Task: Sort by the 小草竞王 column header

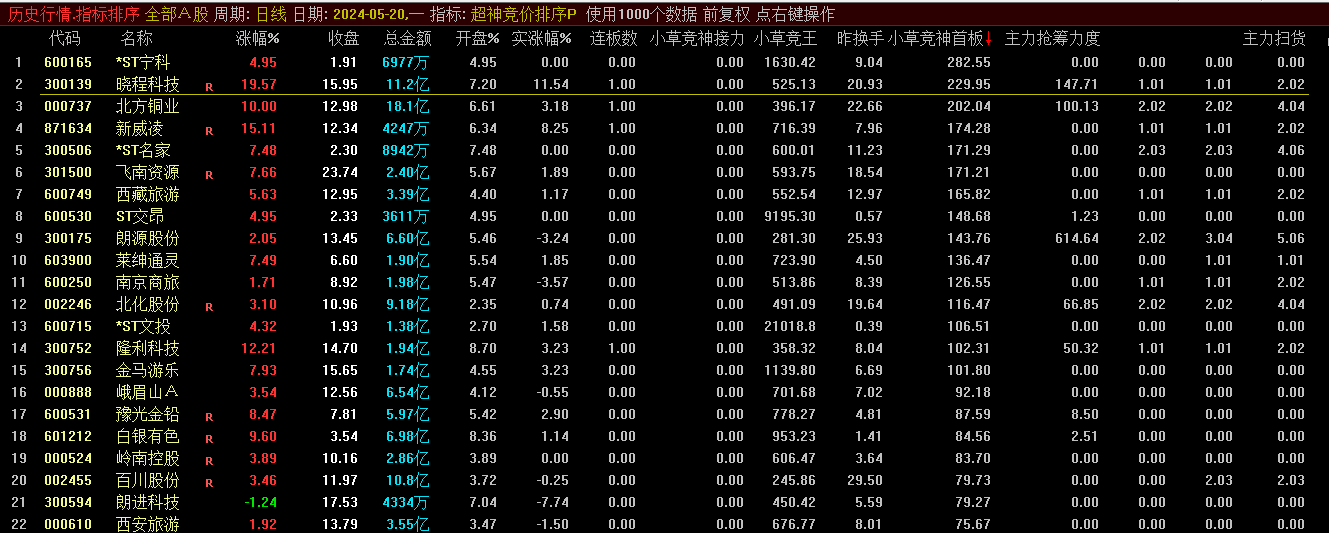Action: [785, 38]
